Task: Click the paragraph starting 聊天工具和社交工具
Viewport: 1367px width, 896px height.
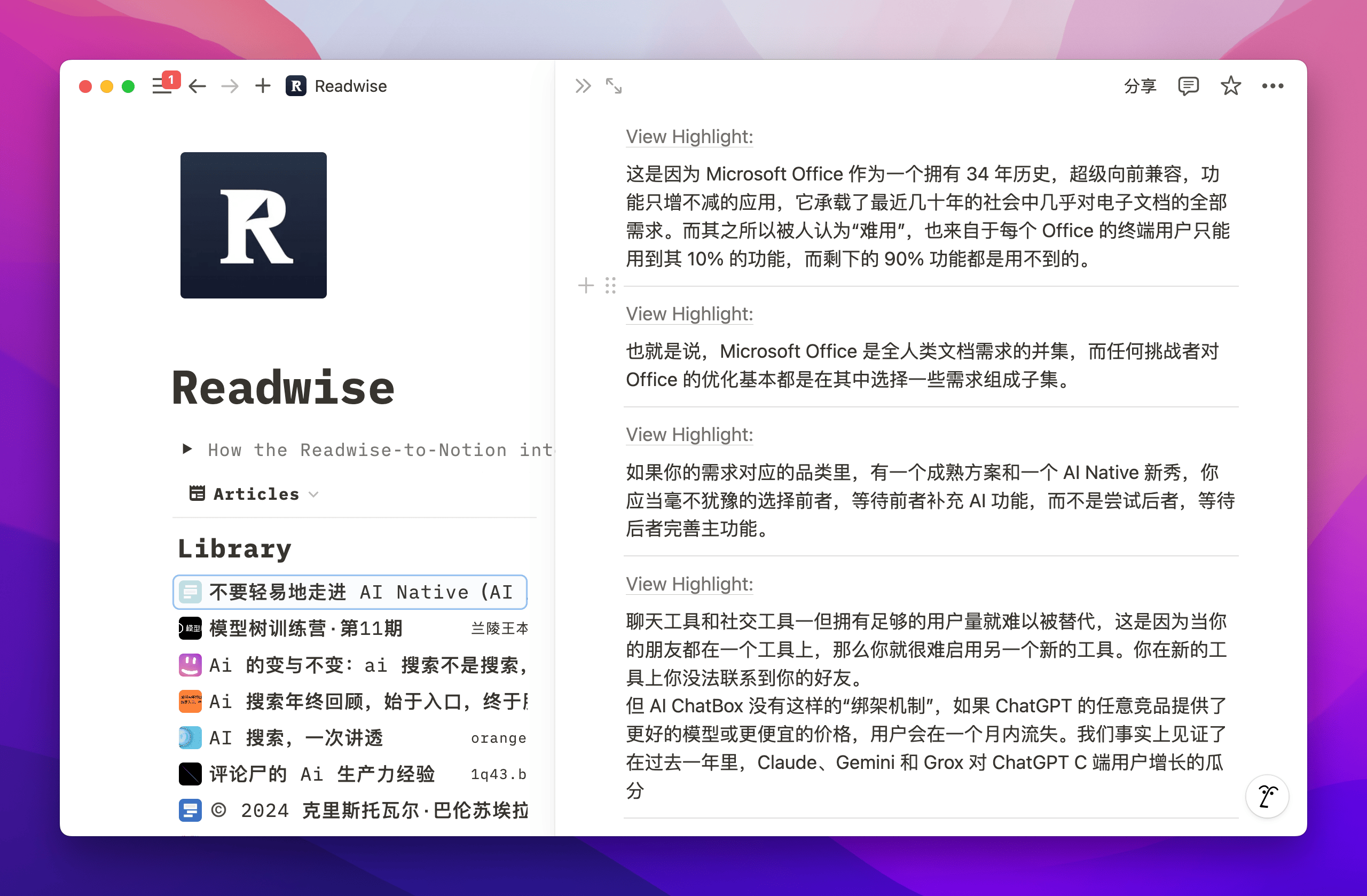Action: (x=926, y=650)
